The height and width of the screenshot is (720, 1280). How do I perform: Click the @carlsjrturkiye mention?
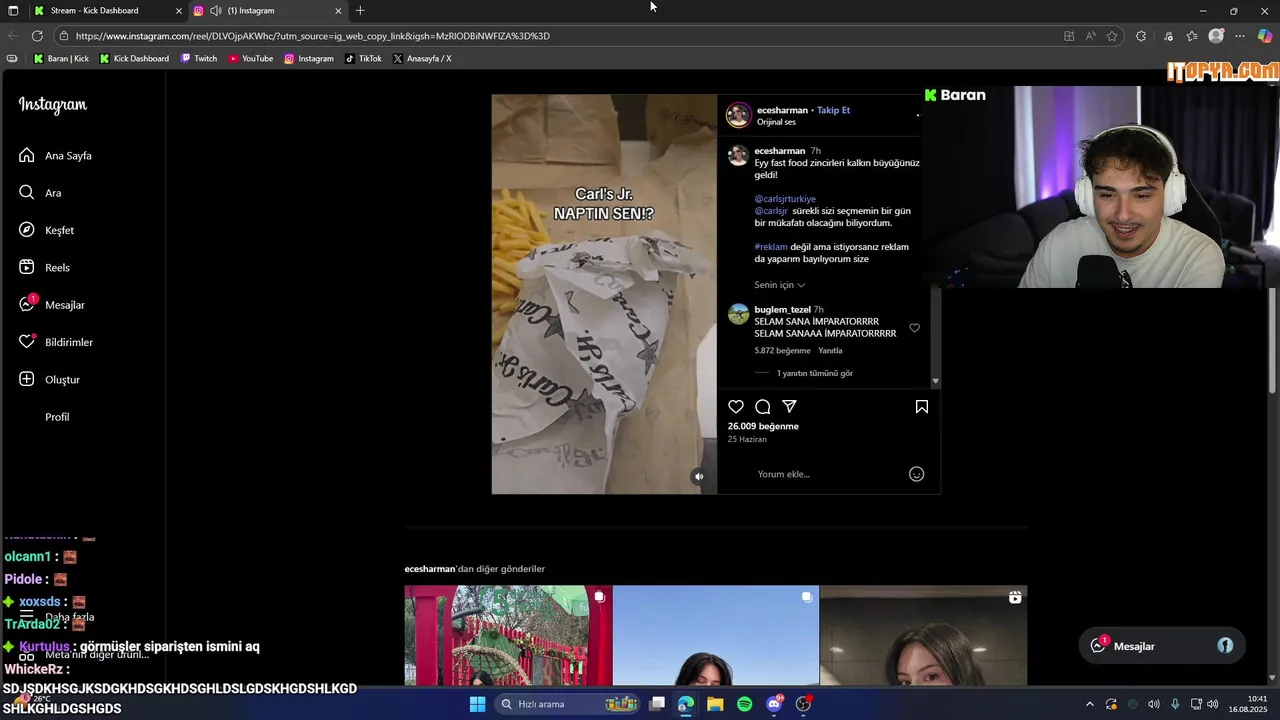[785, 199]
